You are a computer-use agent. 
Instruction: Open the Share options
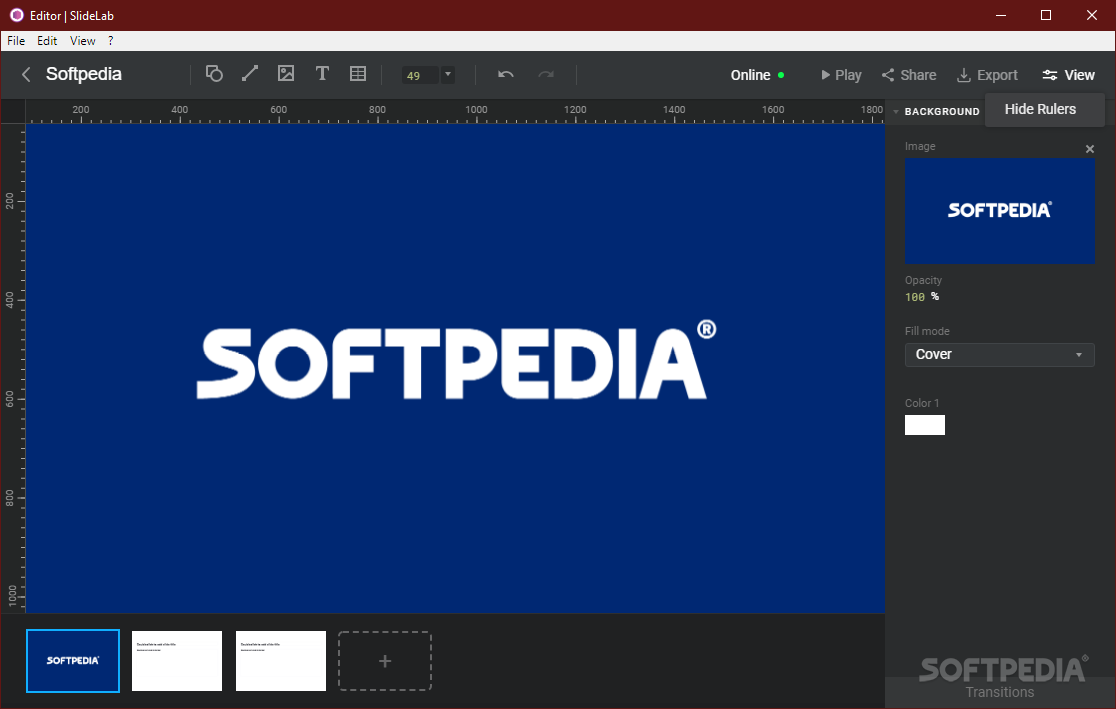(909, 75)
